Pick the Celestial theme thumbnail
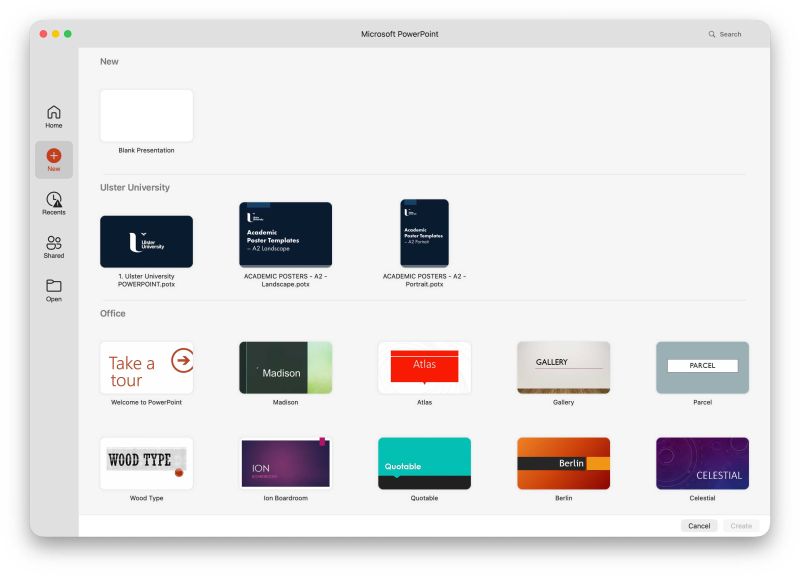 [703, 463]
